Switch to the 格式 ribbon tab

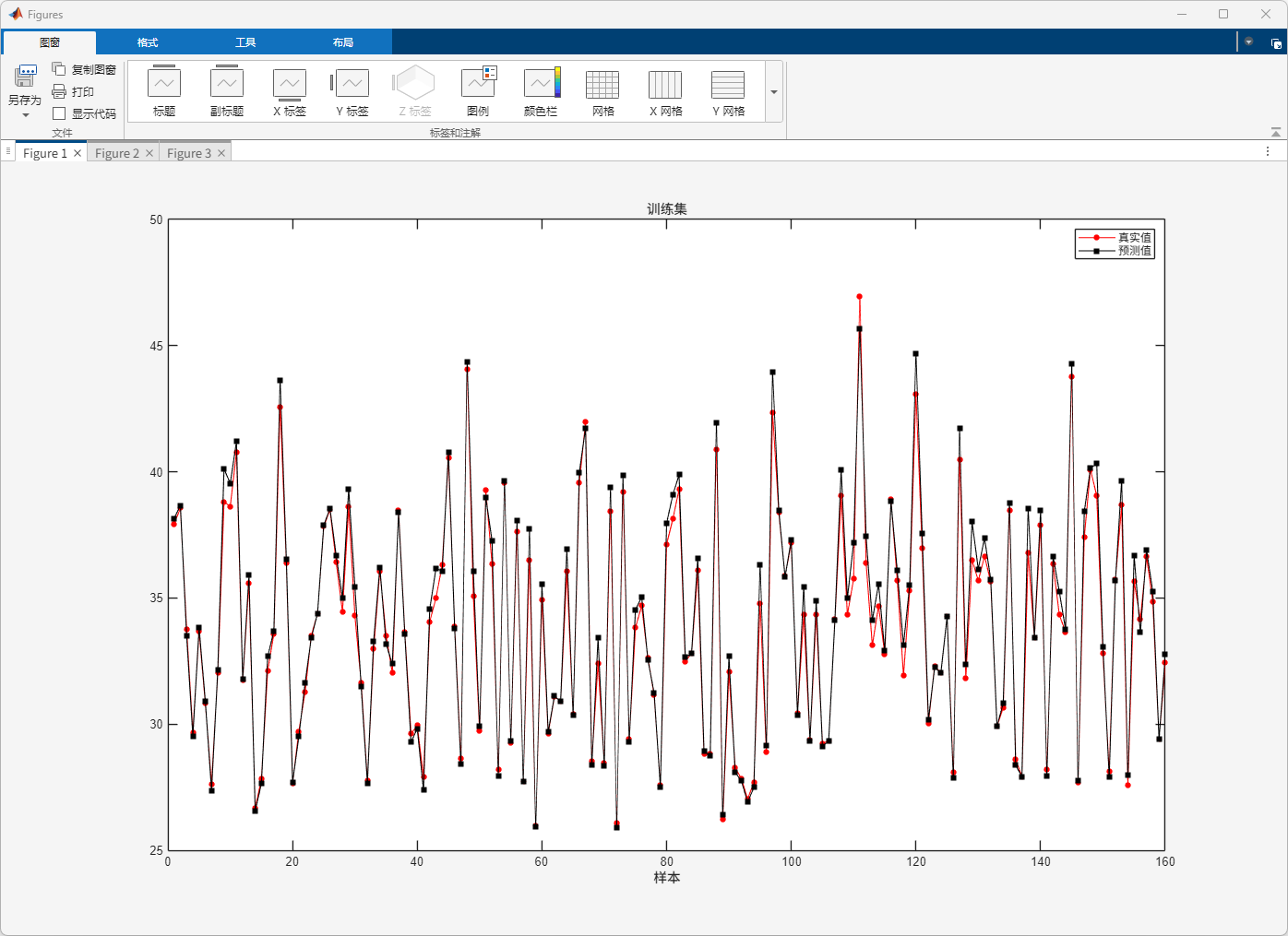point(148,42)
